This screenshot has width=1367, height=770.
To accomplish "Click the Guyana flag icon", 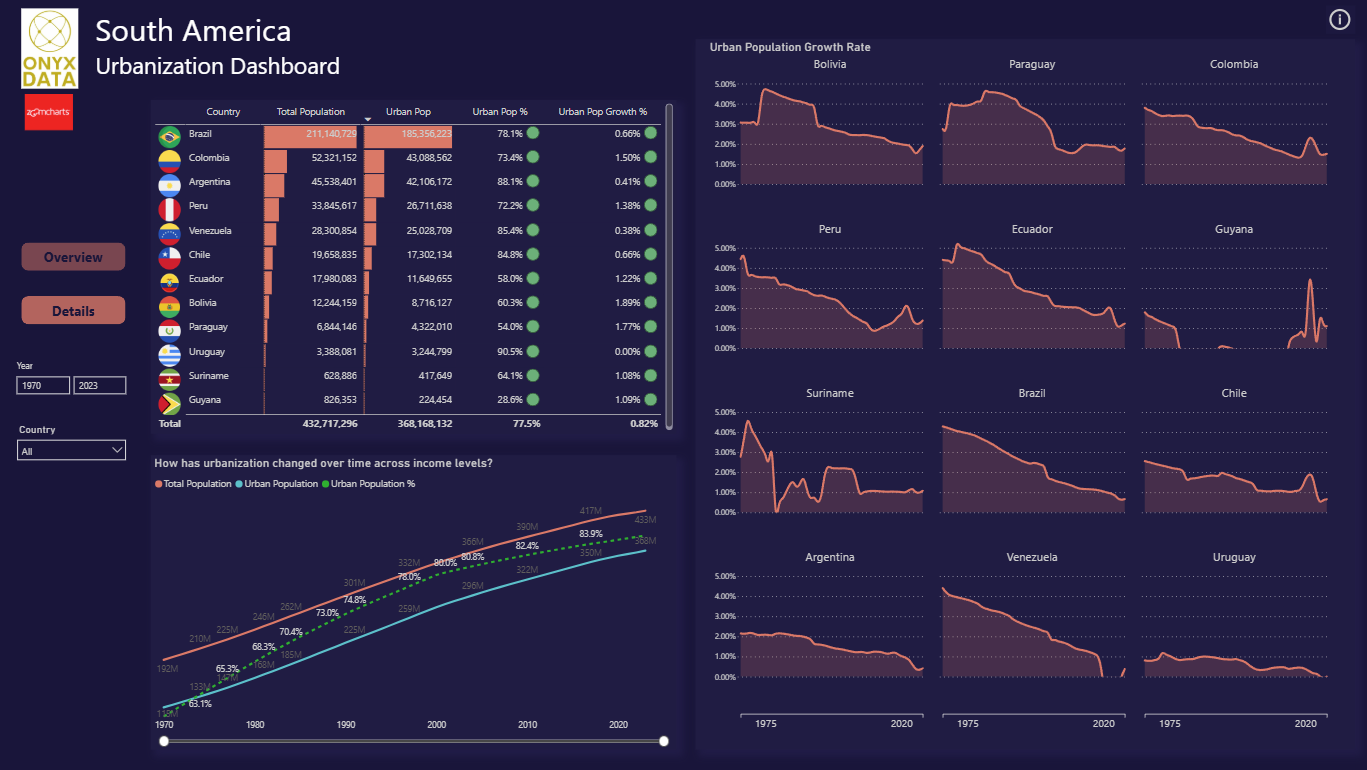I will (x=169, y=403).
